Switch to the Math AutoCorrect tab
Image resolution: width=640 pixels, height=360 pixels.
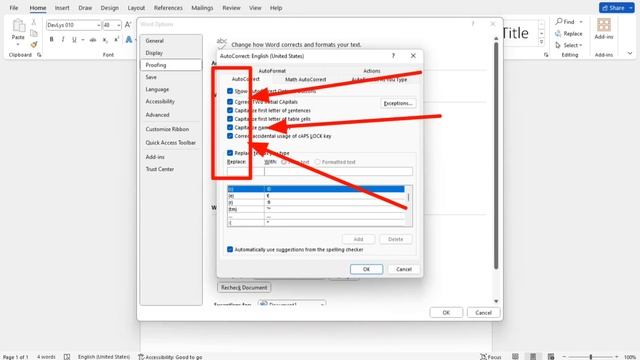tap(305, 80)
